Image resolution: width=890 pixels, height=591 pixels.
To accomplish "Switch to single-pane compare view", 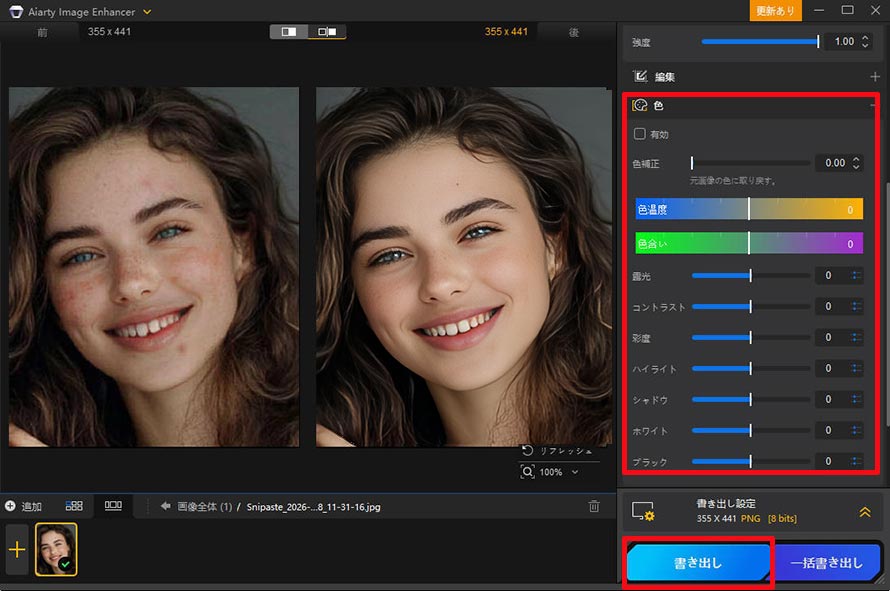I will [289, 32].
